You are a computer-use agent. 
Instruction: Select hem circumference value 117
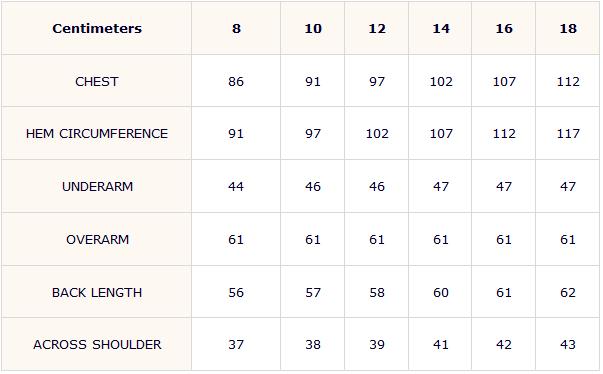click(568, 134)
